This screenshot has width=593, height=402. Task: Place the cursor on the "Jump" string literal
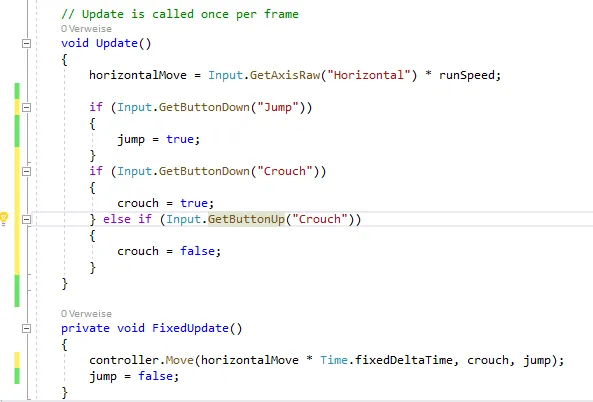[x=278, y=107]
